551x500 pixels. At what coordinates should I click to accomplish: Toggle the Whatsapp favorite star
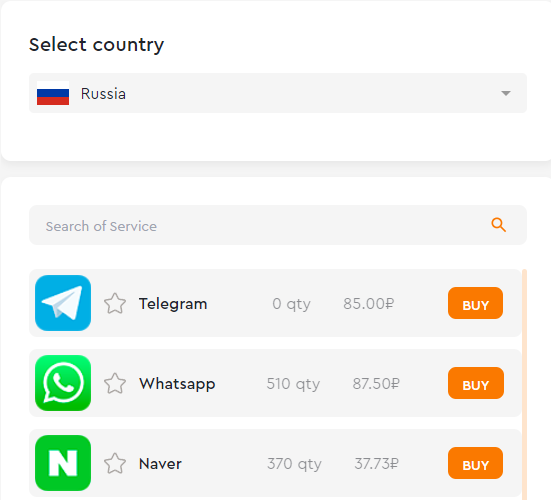tap(115, 383)
